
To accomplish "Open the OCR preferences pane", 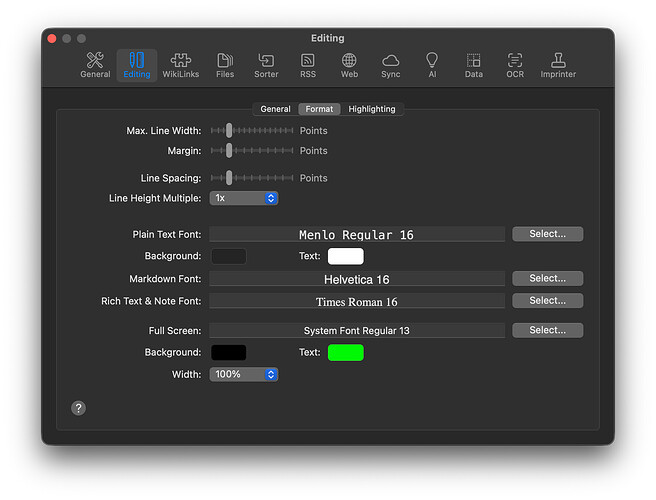I will [x=515, y=65].
